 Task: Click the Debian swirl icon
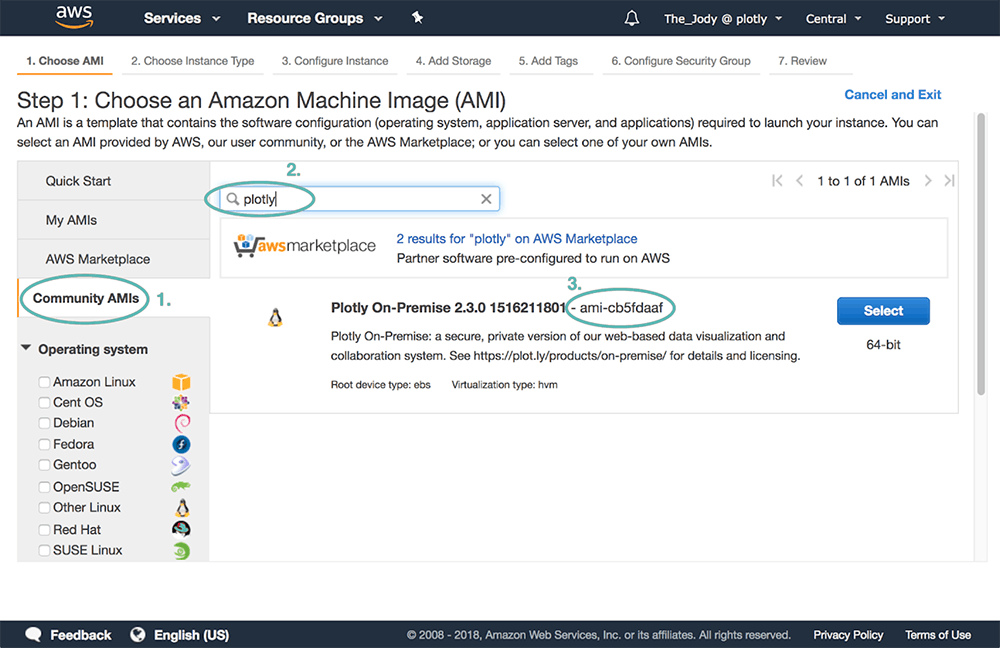(x=182, y=423)
